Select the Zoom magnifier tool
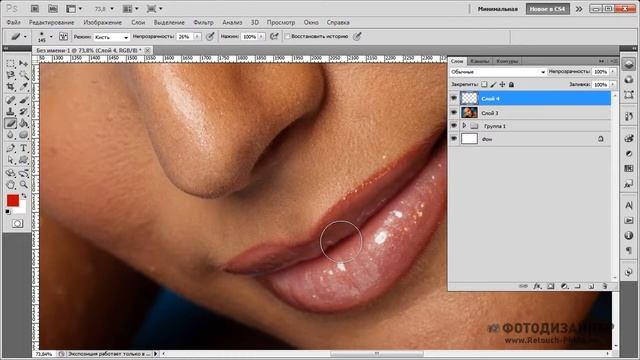Screen dimensions: 640x360 23,184
